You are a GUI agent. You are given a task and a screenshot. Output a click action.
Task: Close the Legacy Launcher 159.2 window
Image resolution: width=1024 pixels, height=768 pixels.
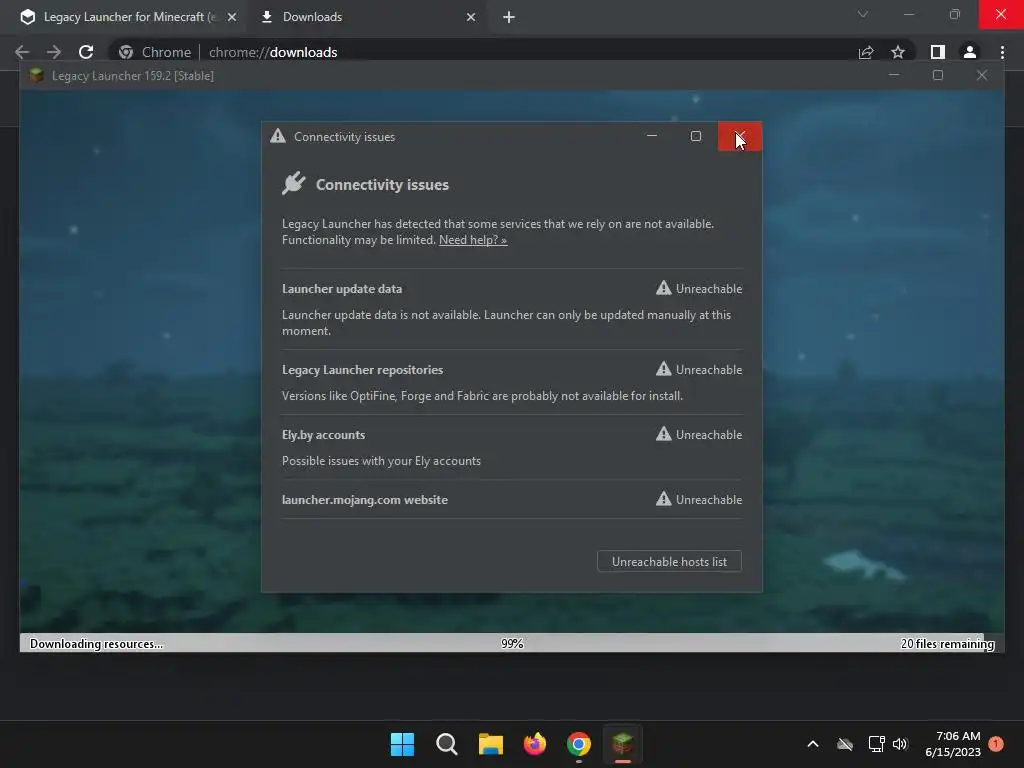pyautogui.click(x=982, y=75)
